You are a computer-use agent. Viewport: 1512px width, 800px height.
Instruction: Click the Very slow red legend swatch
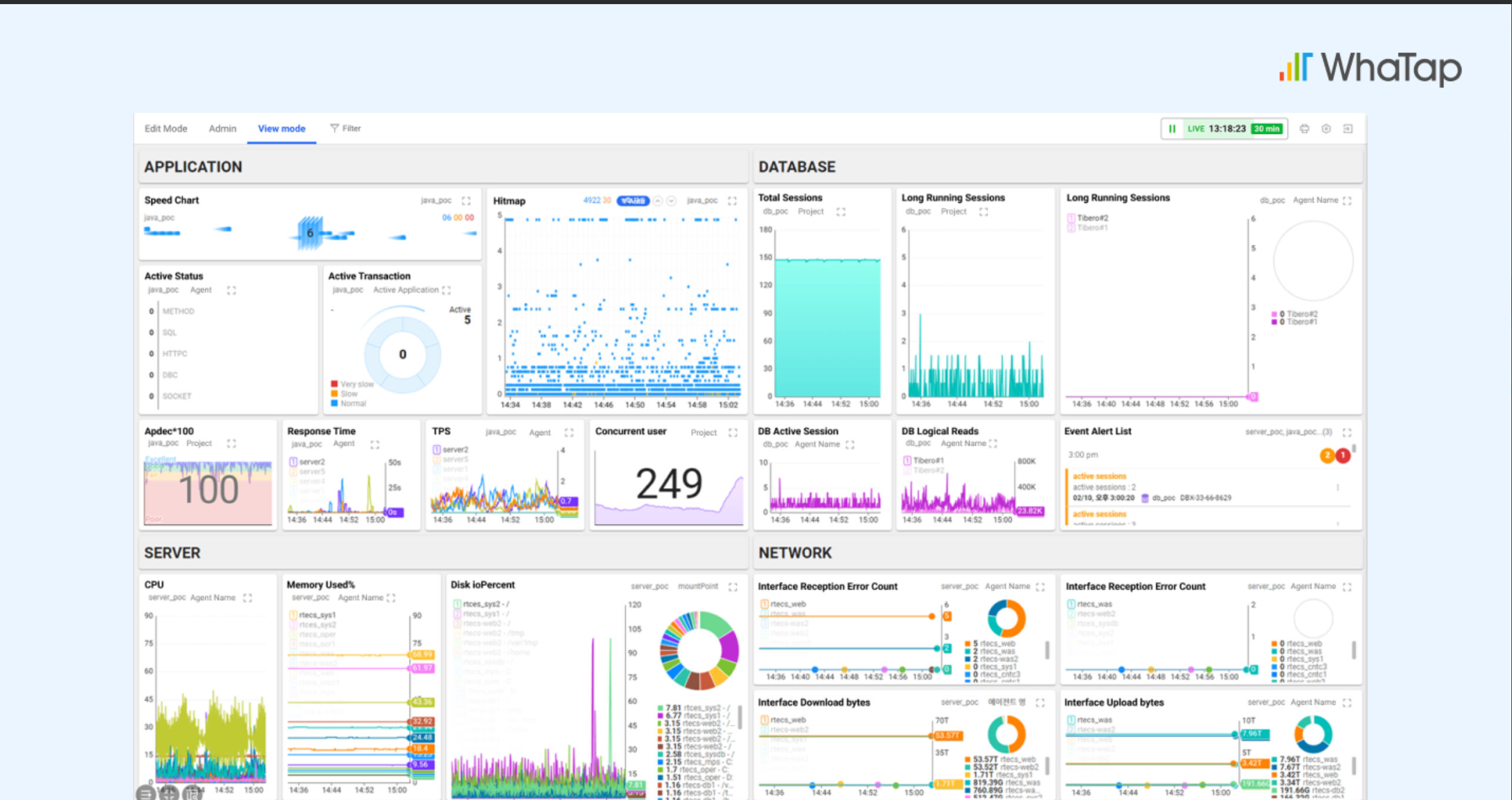point(334,384)
